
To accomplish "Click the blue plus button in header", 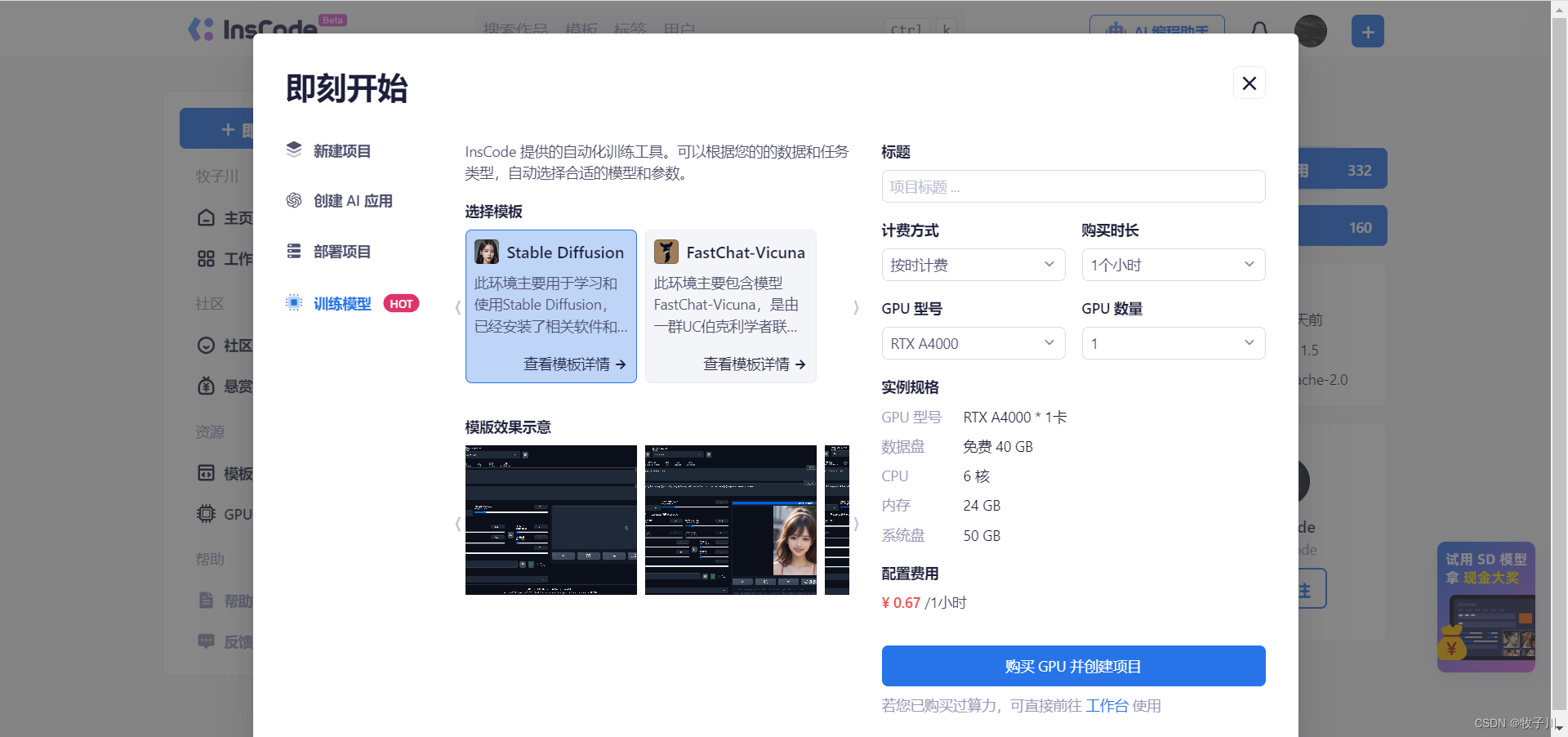I will (1368, 31).
